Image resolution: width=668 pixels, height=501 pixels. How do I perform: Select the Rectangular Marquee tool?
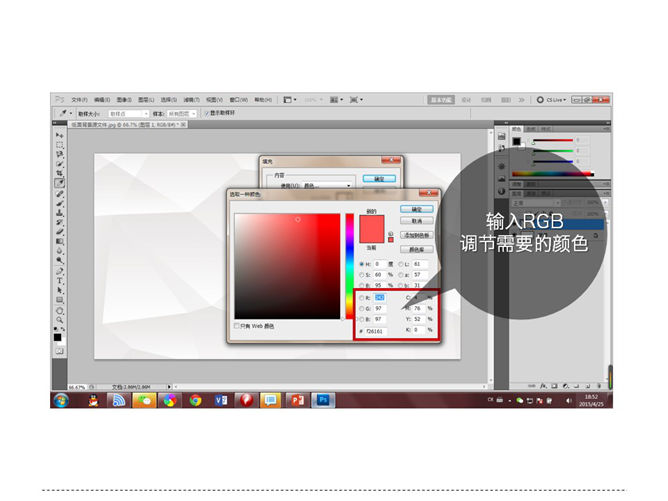[x=59, y=145]
